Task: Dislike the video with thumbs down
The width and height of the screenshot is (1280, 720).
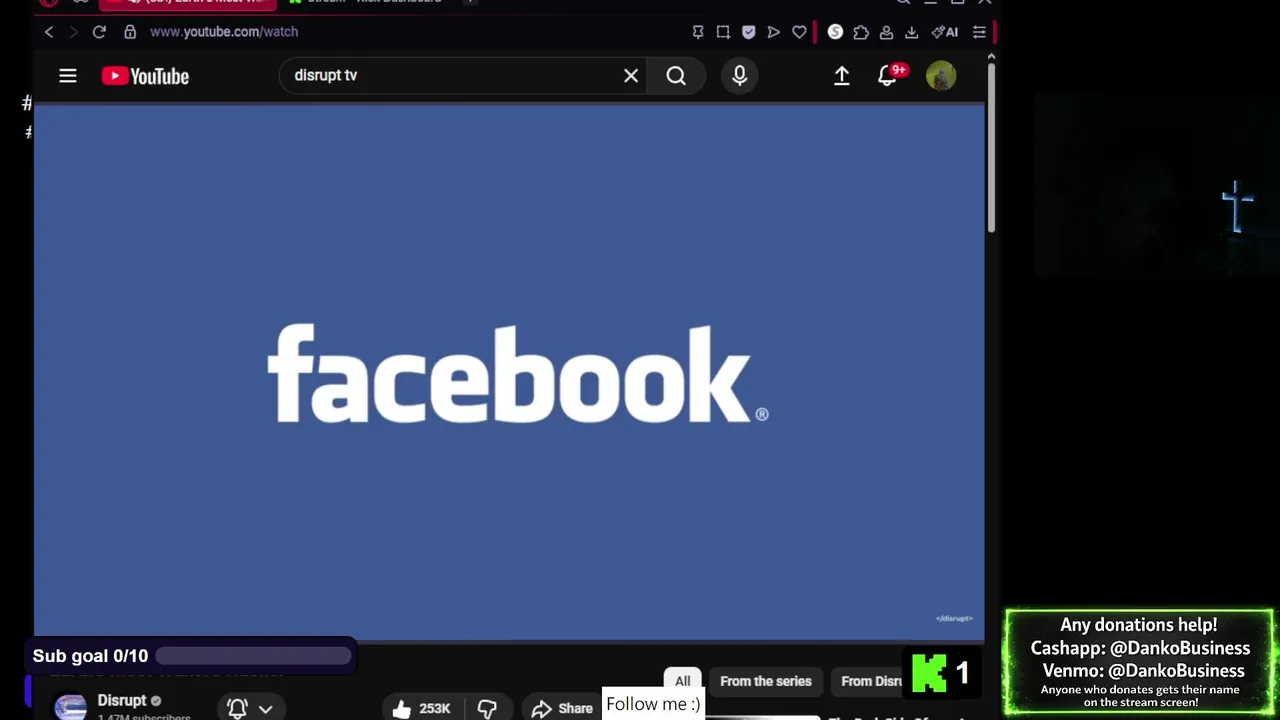Action: pos(487,708)
